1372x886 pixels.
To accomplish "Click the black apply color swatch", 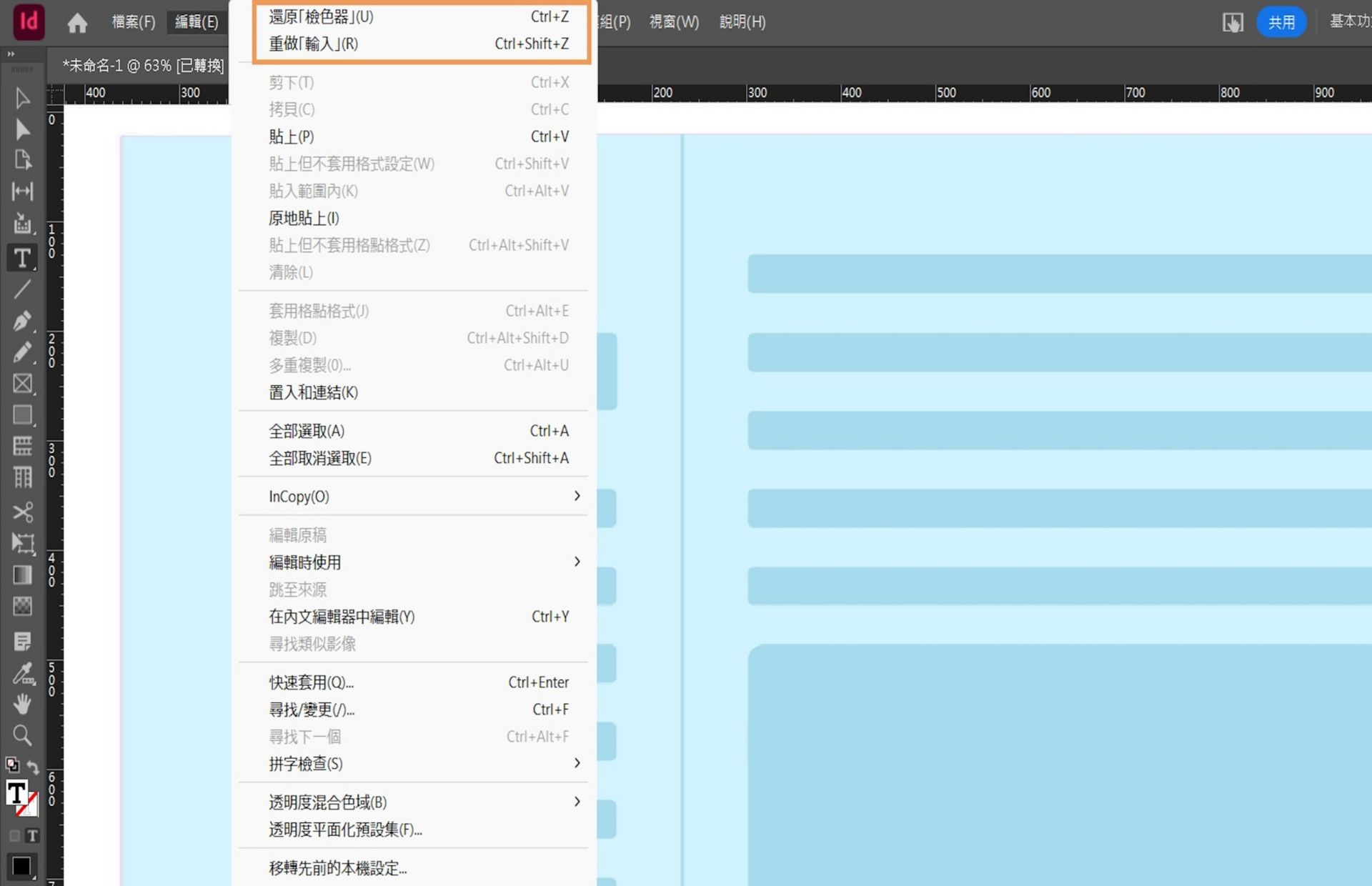I will [21, 866].
